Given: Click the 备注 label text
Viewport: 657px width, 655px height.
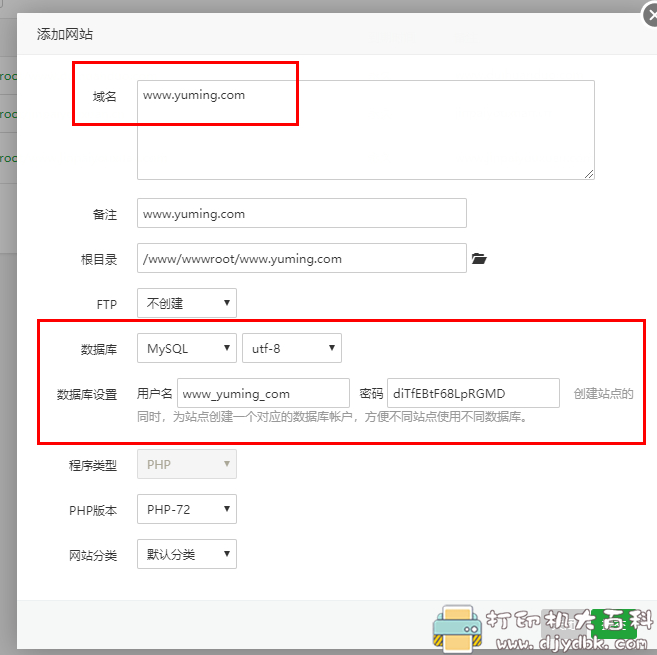Looking at the screenshot, I should pos(104,215).
